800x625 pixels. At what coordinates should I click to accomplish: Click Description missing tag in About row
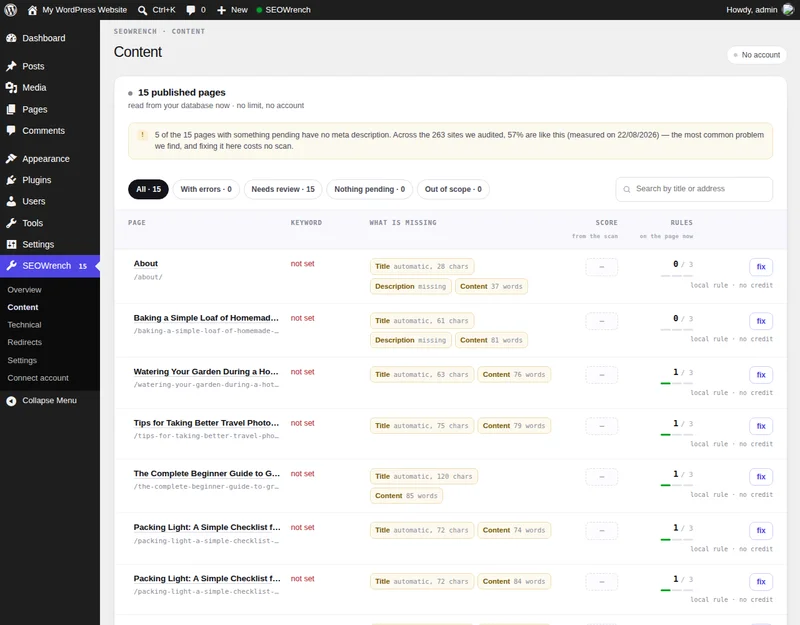pyautogui.click(x=411, y=287)
